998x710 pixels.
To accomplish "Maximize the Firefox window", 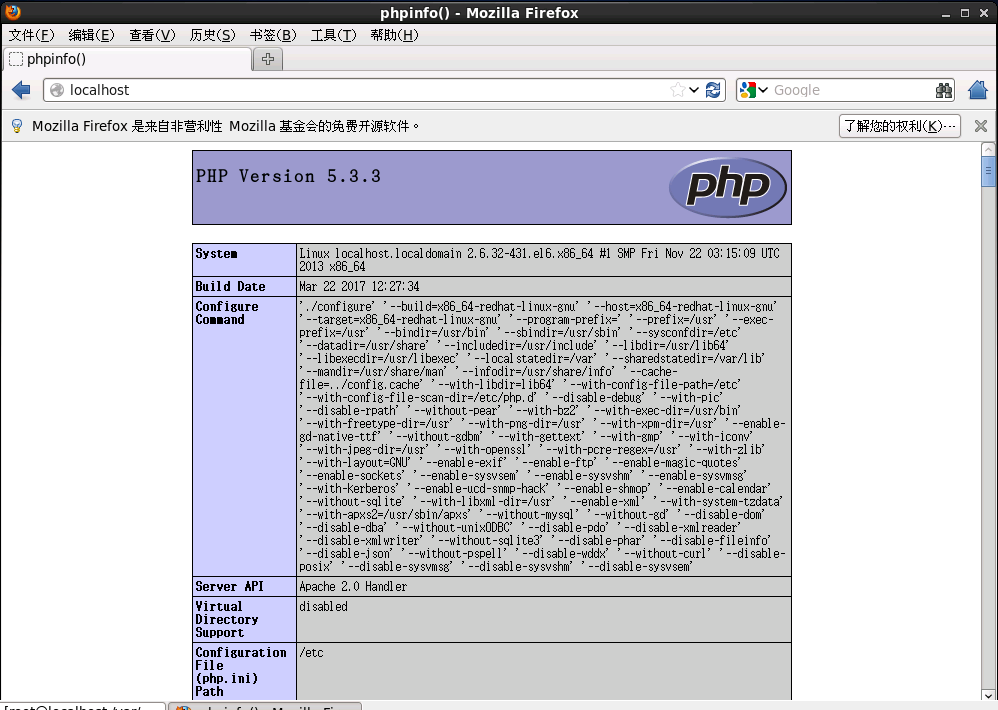I will coord(965,13).
